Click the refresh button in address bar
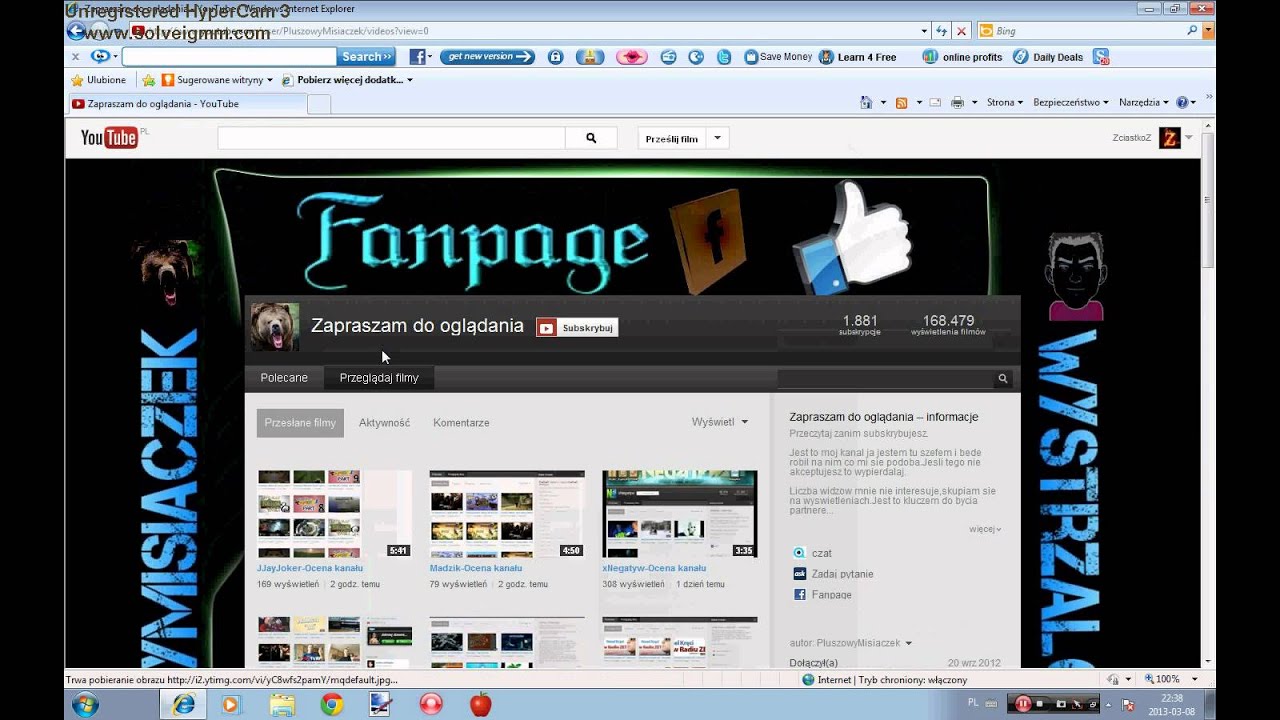The image size is (1280, 720). 941,31
